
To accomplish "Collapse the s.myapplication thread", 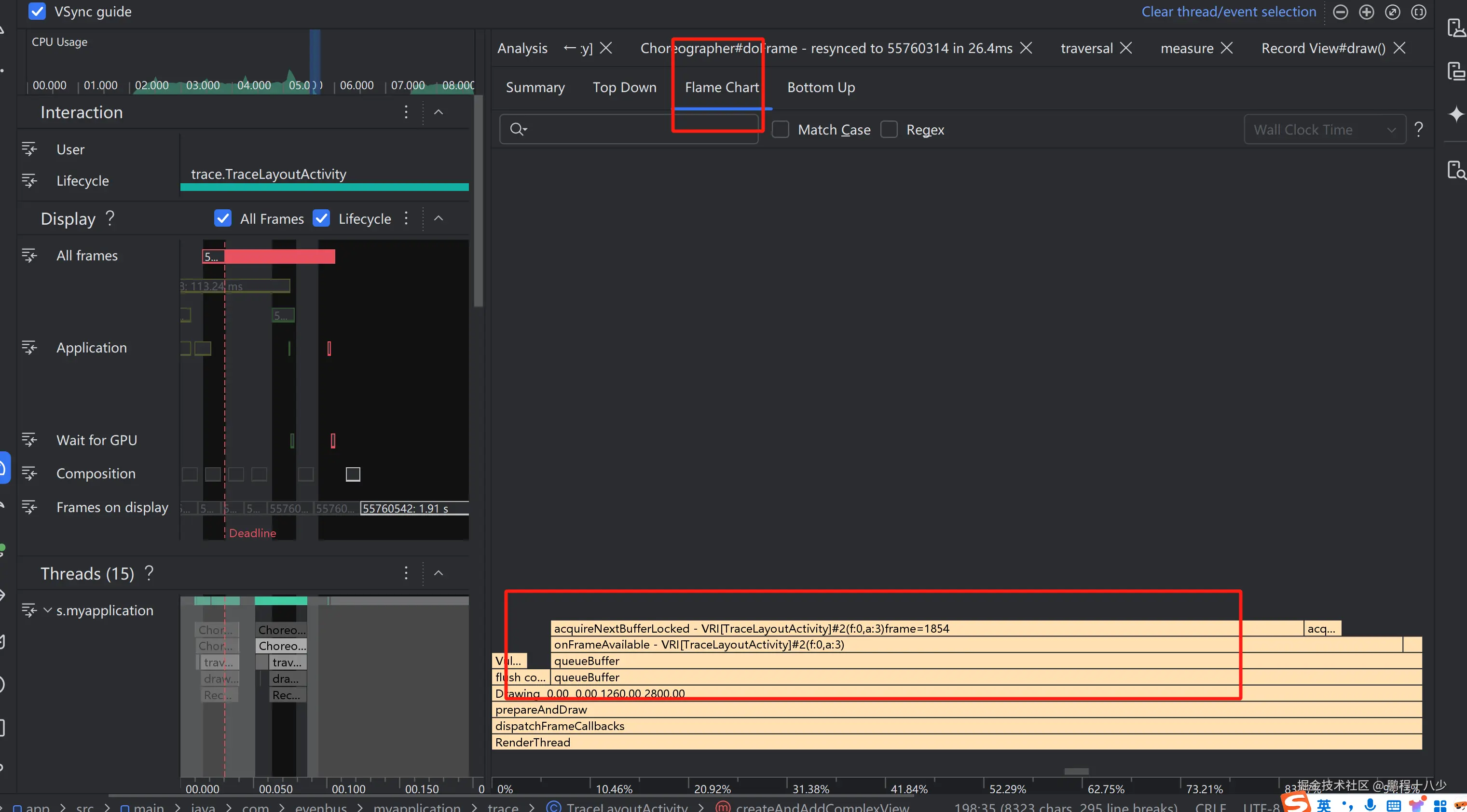I will pyautogui.click(x=48, y=610).
